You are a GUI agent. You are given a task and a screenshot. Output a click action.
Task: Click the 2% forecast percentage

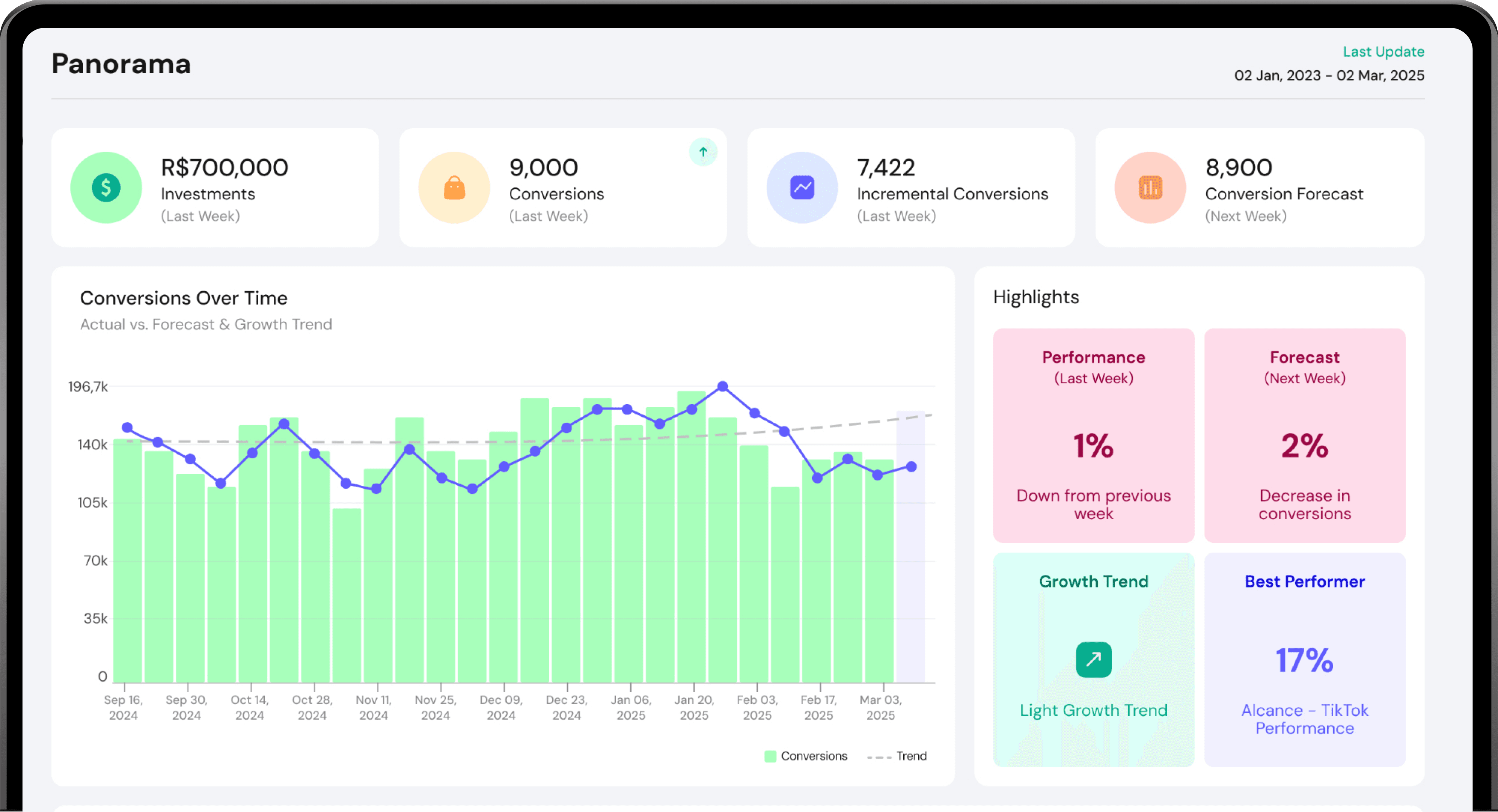pyautogui.click(x=1304, y=446)
